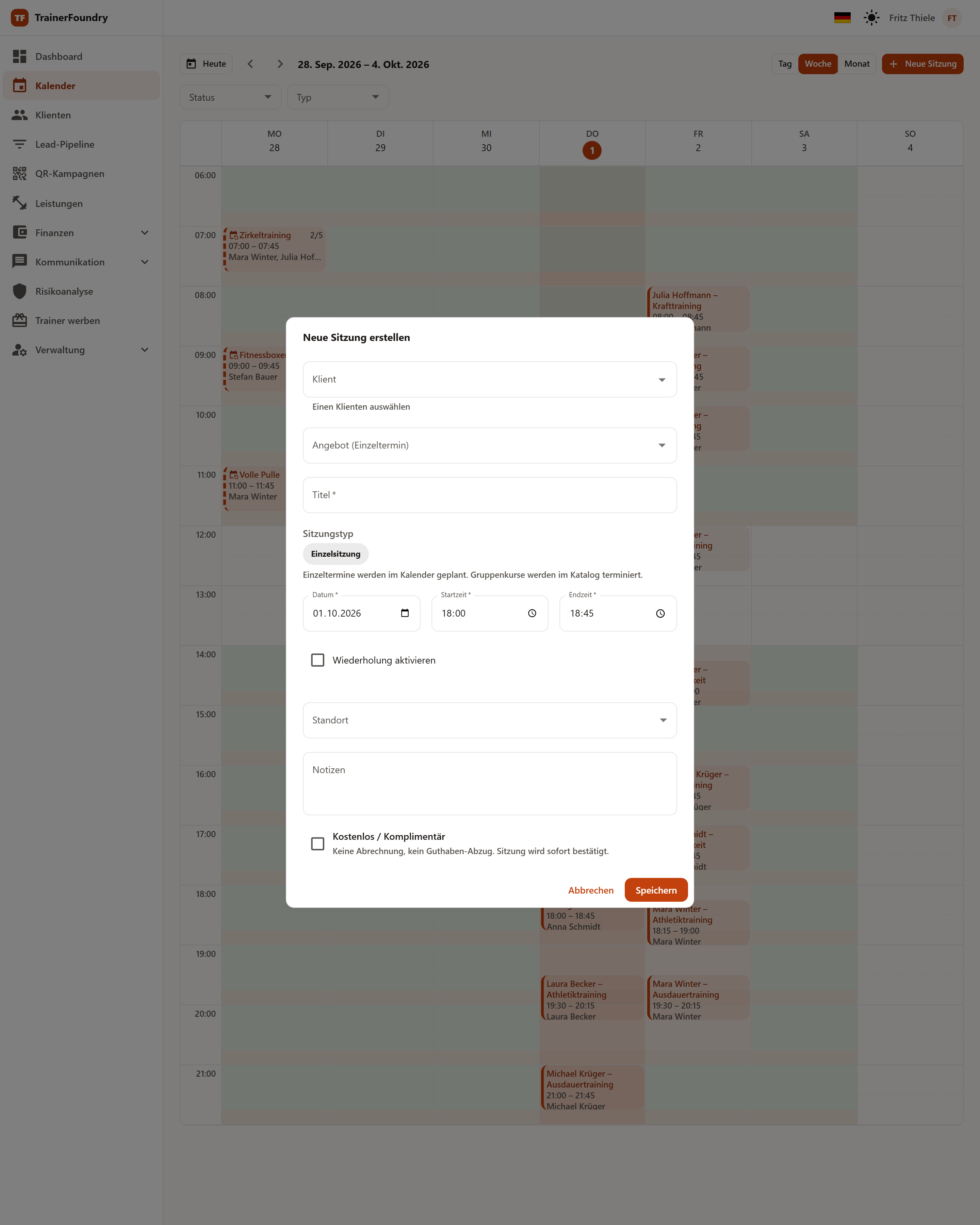Viewport: 980px width, 1225px height.
Task: Enable Wiederholung aktivieren checkbox
Action: 317,660
